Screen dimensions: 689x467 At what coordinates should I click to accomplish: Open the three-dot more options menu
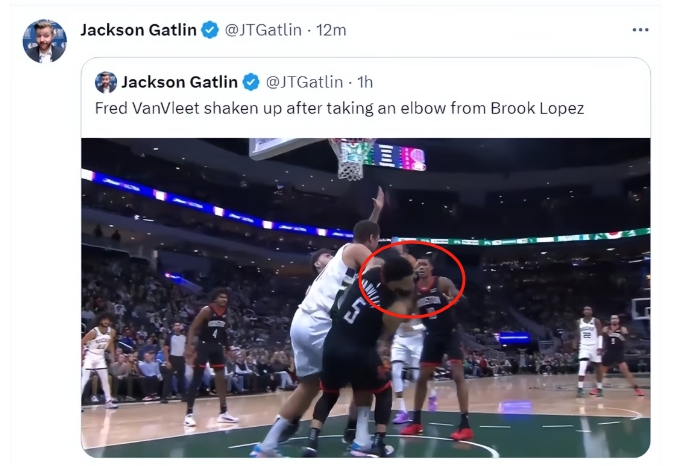tap(640, 30)
